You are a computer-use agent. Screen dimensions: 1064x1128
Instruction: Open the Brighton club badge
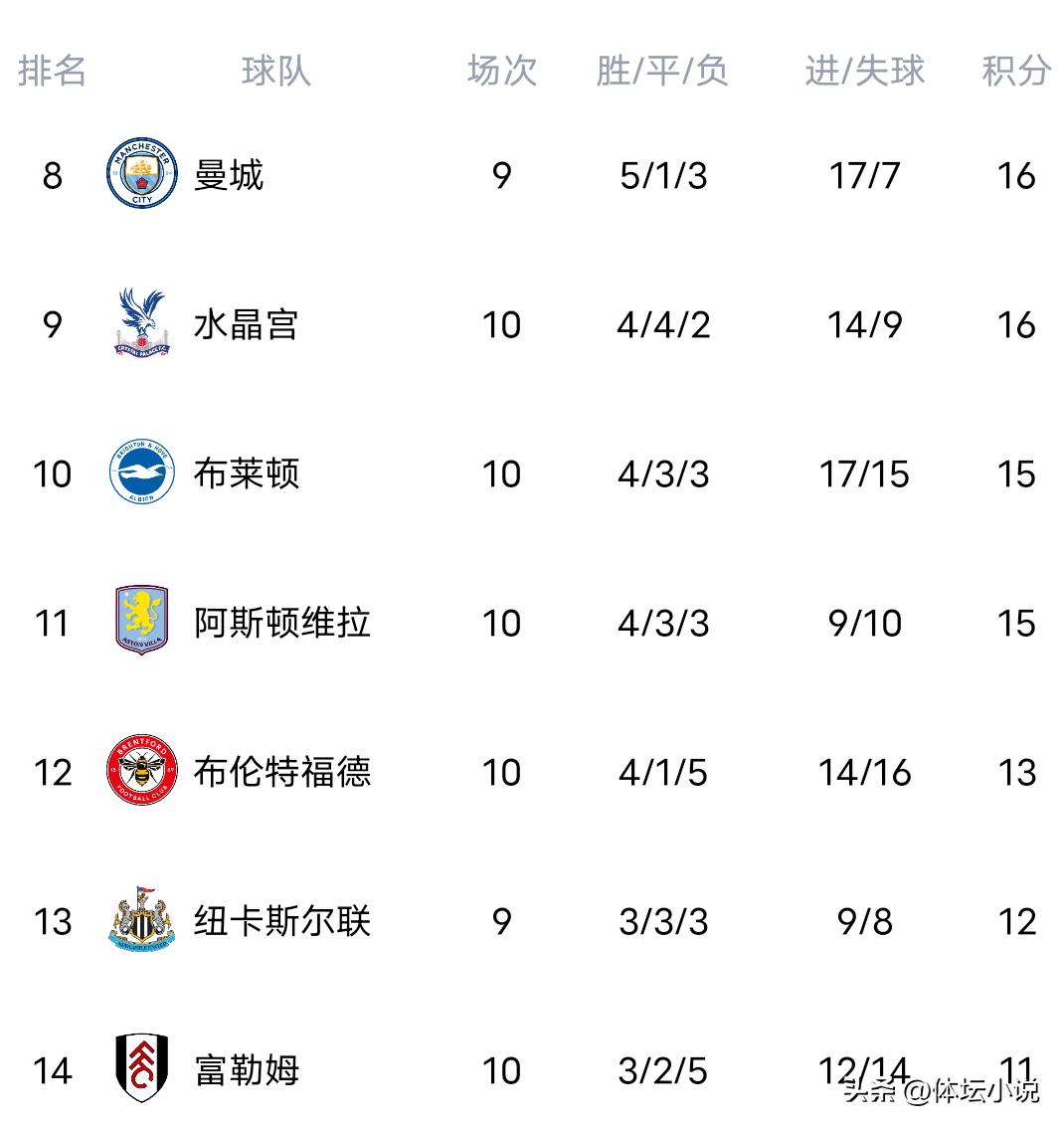[142, 472]
